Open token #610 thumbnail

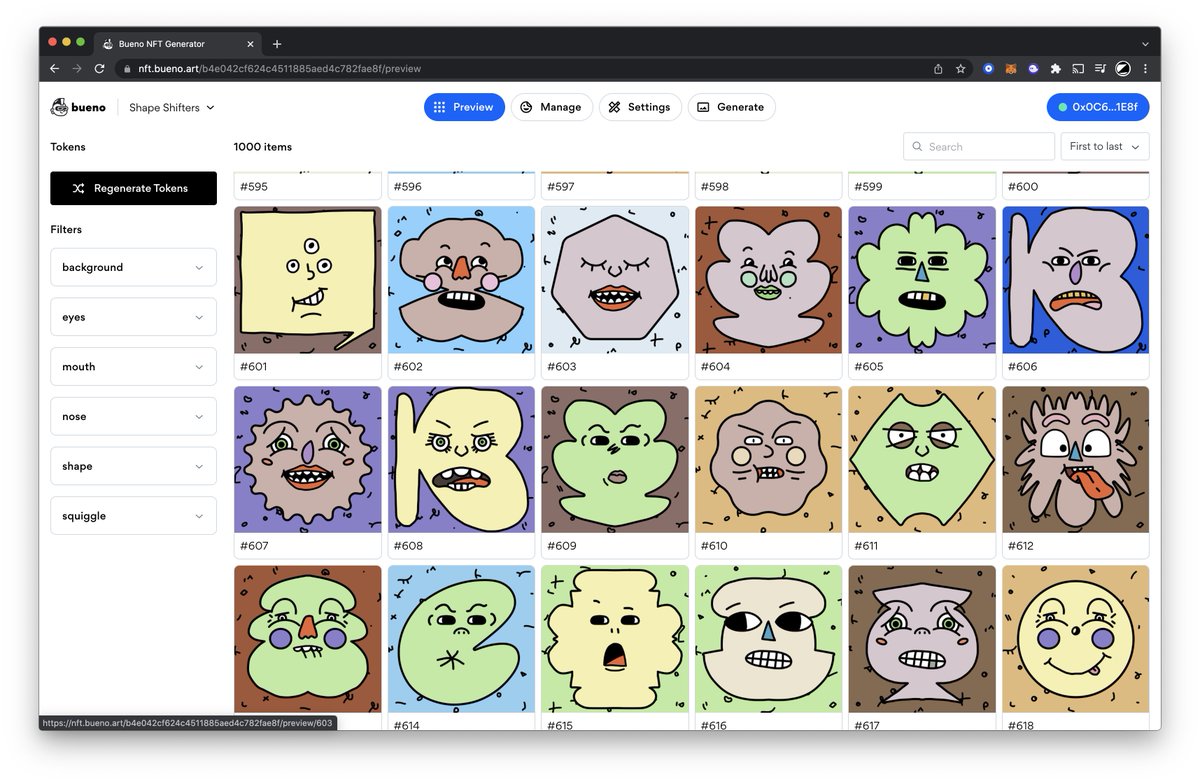(x=769, y=460)
